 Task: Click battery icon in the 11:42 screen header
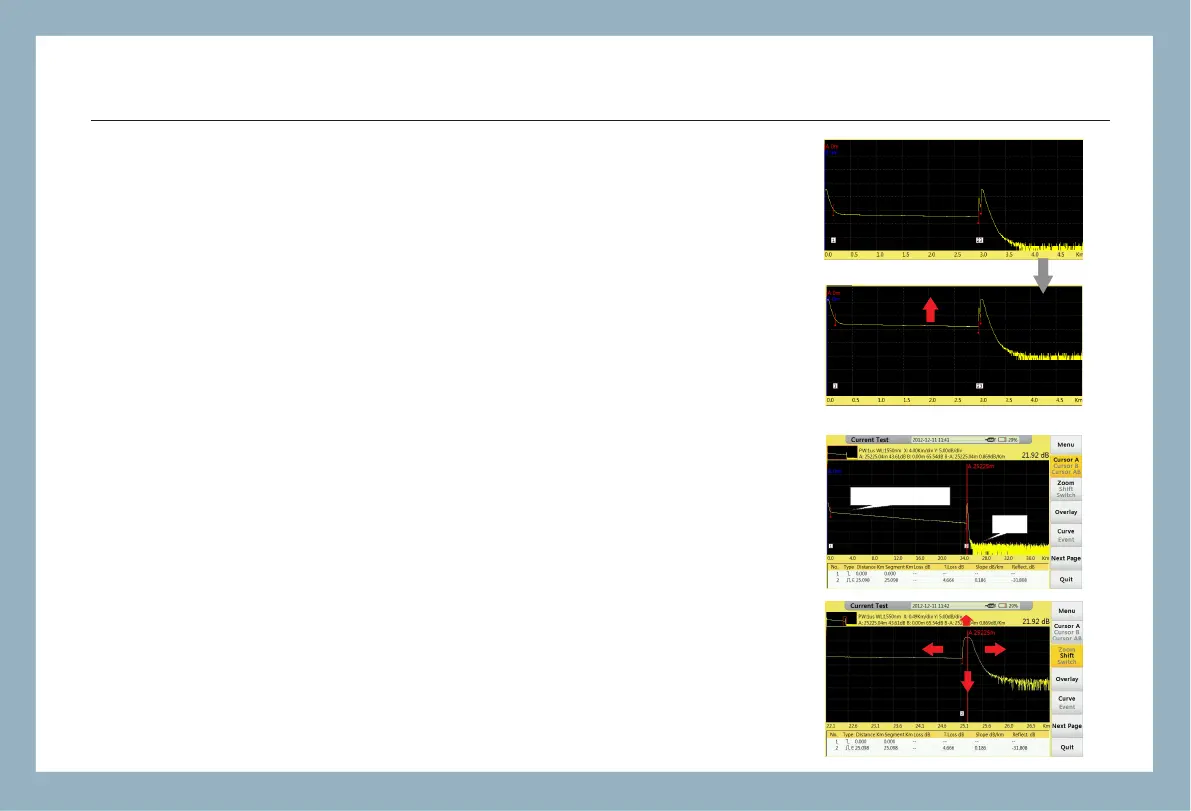coord(1002,606)
